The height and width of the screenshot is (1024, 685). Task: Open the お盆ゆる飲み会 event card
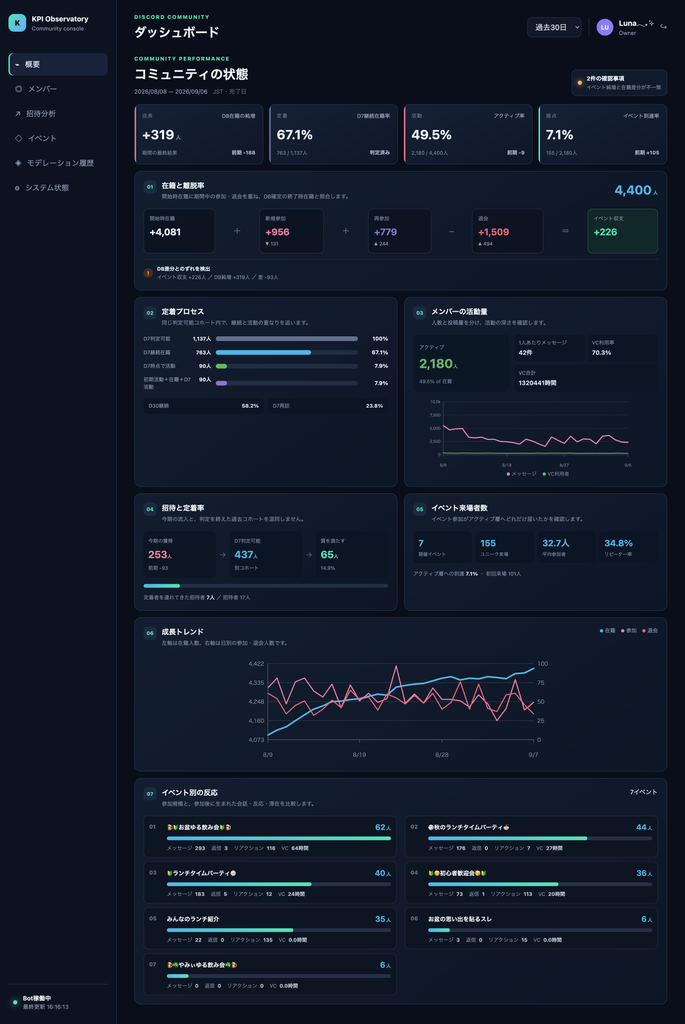coord(270,837)
